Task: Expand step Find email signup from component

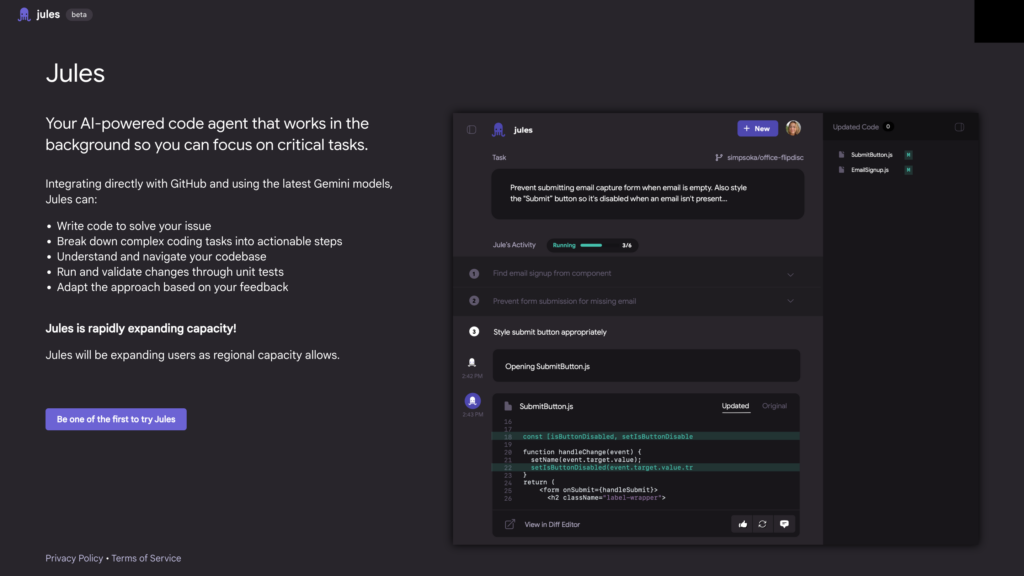Action: tap(637, 274)
